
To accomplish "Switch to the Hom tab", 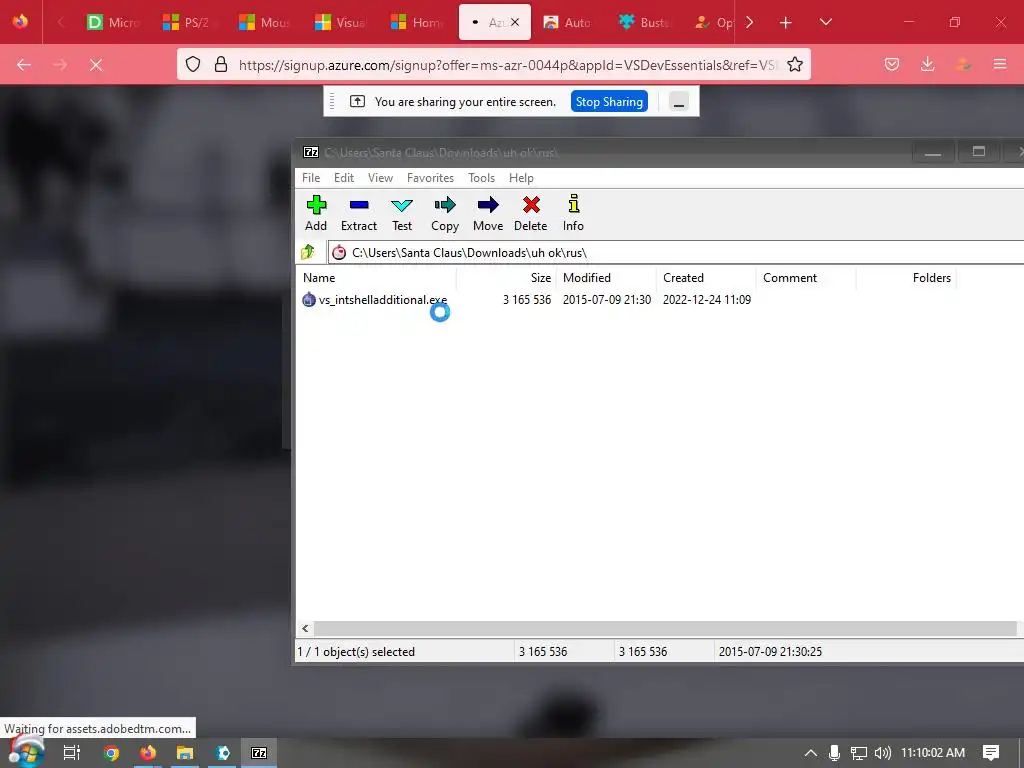I will pos(416,22).
